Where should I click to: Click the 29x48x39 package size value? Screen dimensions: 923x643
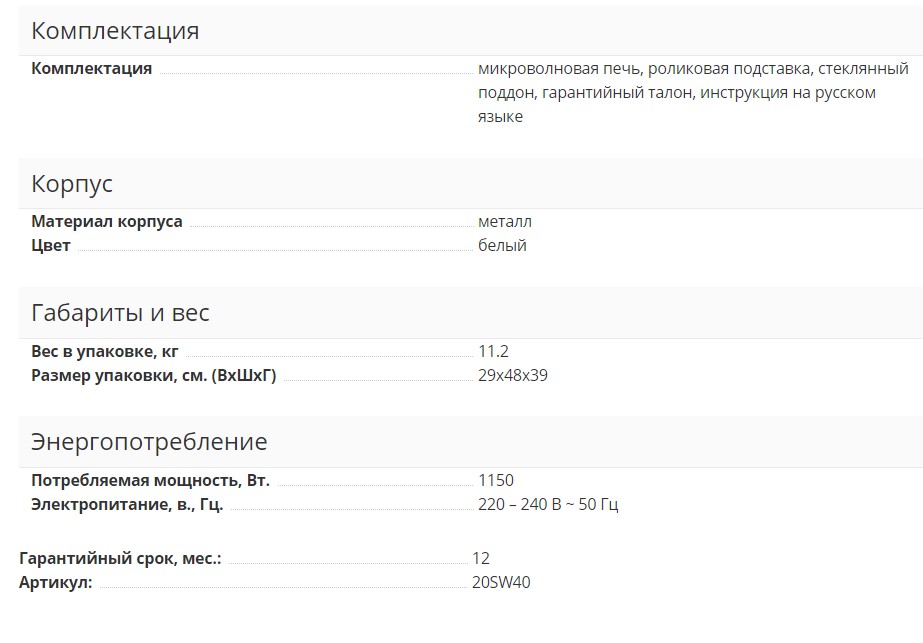coord(513,376)
